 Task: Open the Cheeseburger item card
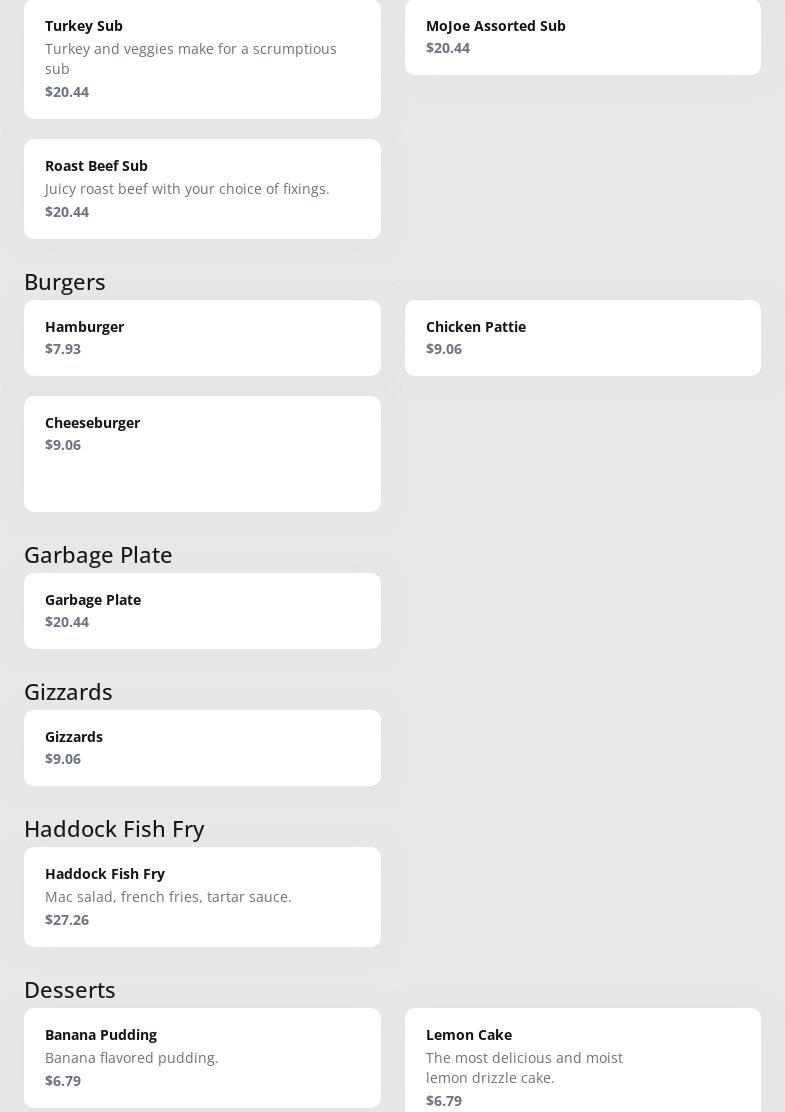click(202, 453)
